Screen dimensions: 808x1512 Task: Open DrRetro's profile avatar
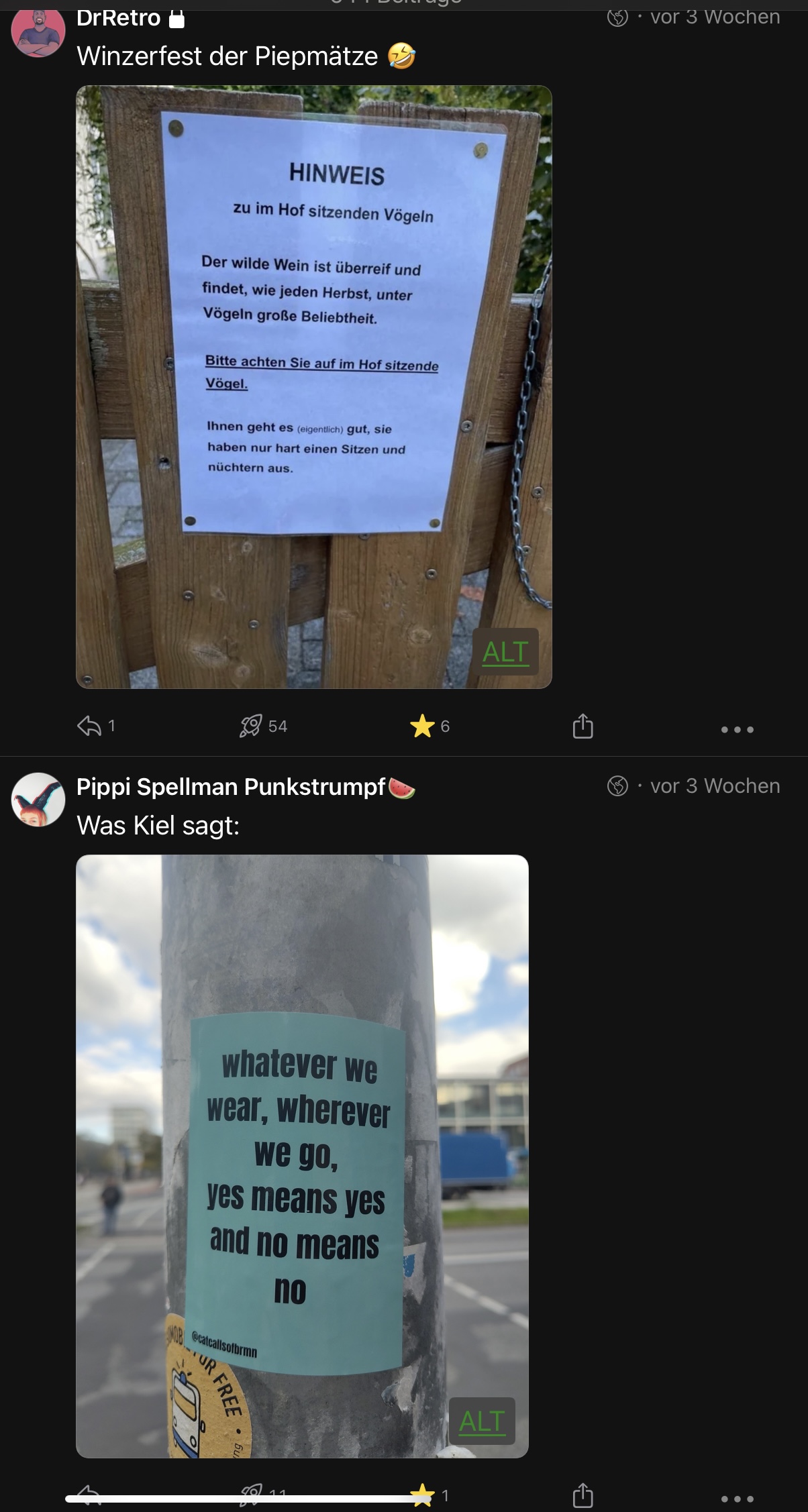tap(38, 31)
